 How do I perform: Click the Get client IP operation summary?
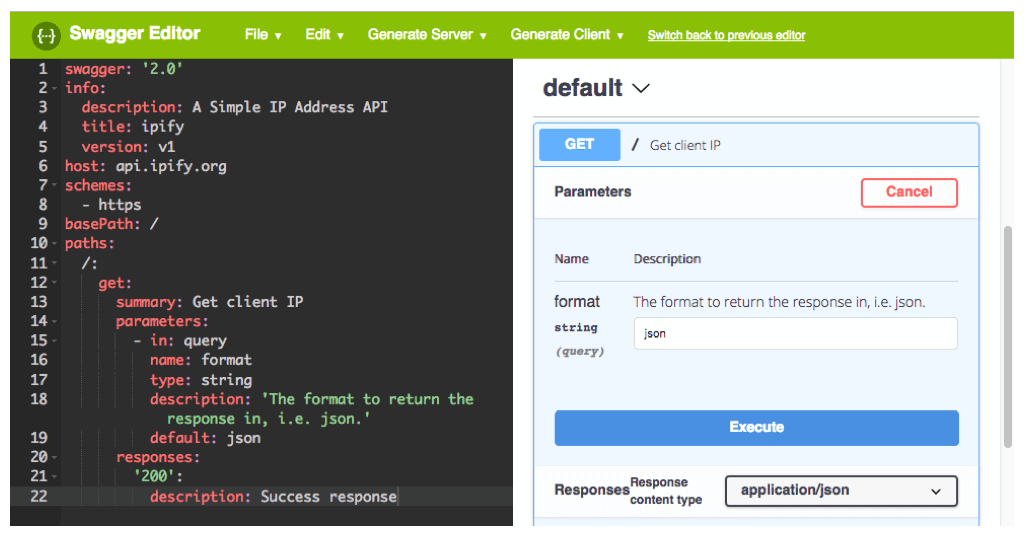pyautogui.click(x=685, y=145)
